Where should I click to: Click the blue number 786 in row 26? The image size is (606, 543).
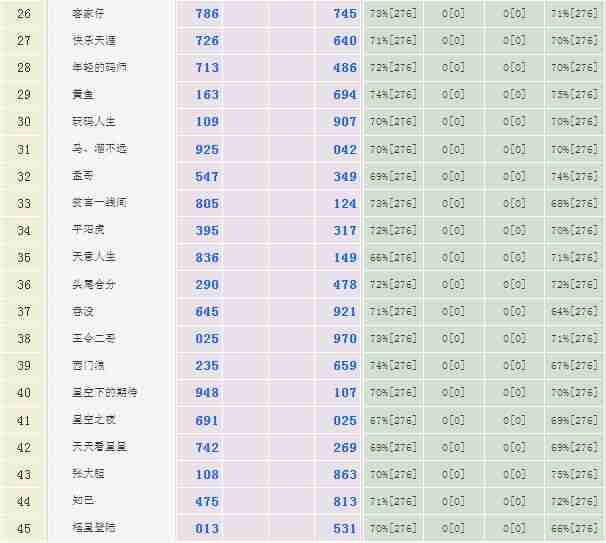point(207,14)
